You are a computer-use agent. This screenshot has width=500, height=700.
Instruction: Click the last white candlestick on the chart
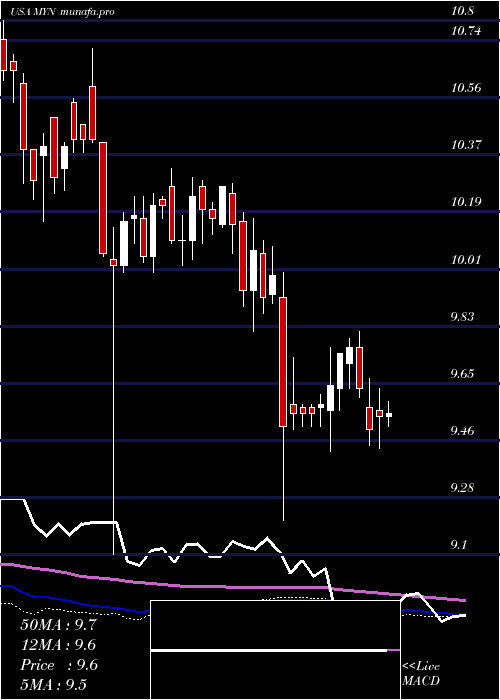389,415
